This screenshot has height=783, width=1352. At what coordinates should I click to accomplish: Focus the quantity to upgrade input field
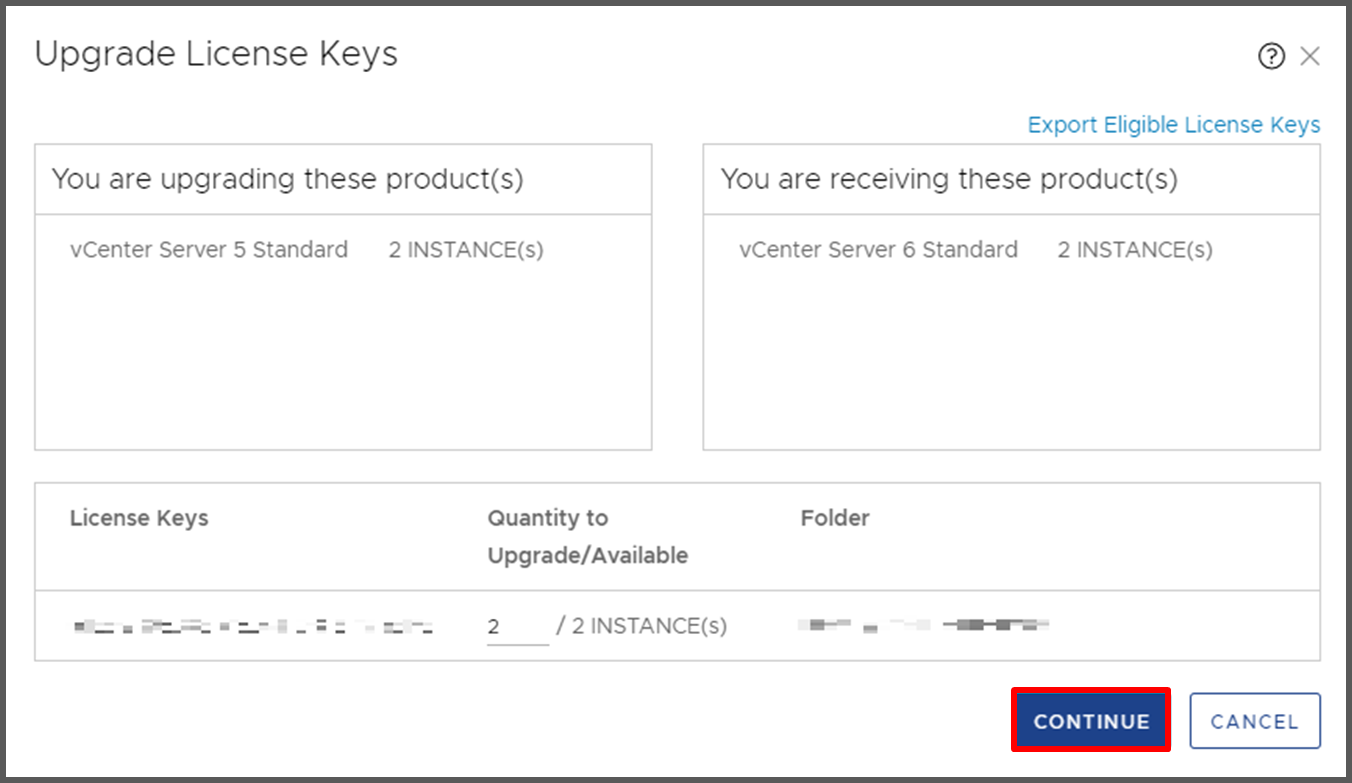[x=518, y=627]
